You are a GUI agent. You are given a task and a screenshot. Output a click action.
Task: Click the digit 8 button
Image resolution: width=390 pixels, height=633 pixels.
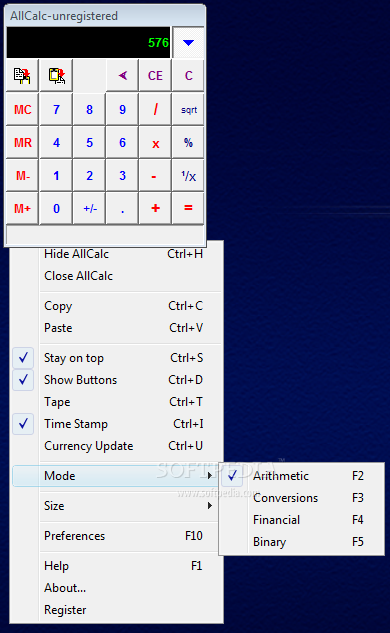(89, 109)
